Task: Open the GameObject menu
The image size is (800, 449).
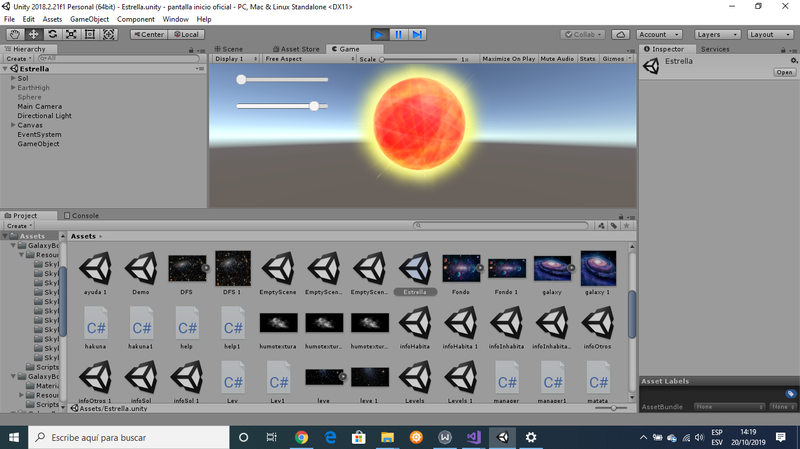Action: 89,19
